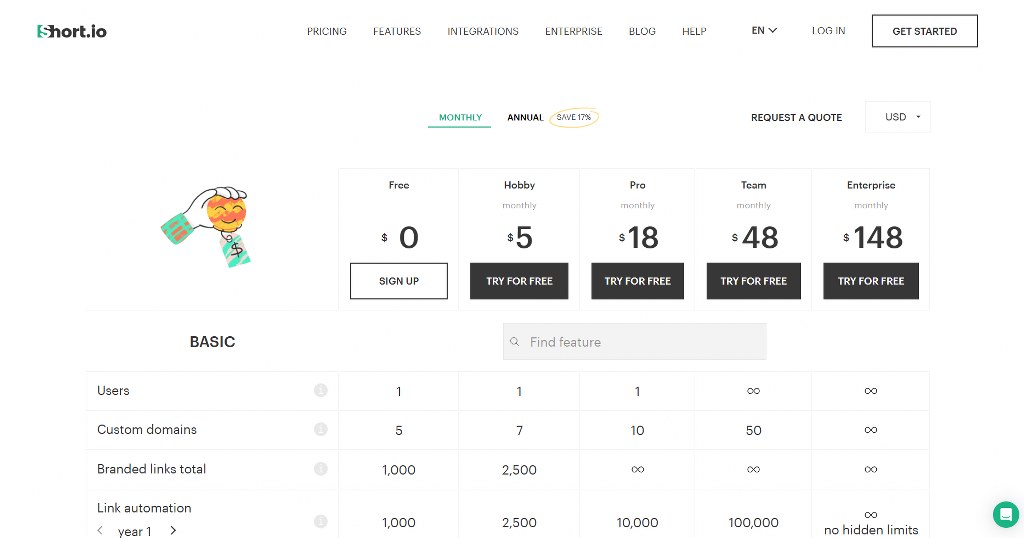Switch to Annual billing tab
This screenshot has height=538, width=1024.
click(x=525, y=118)
